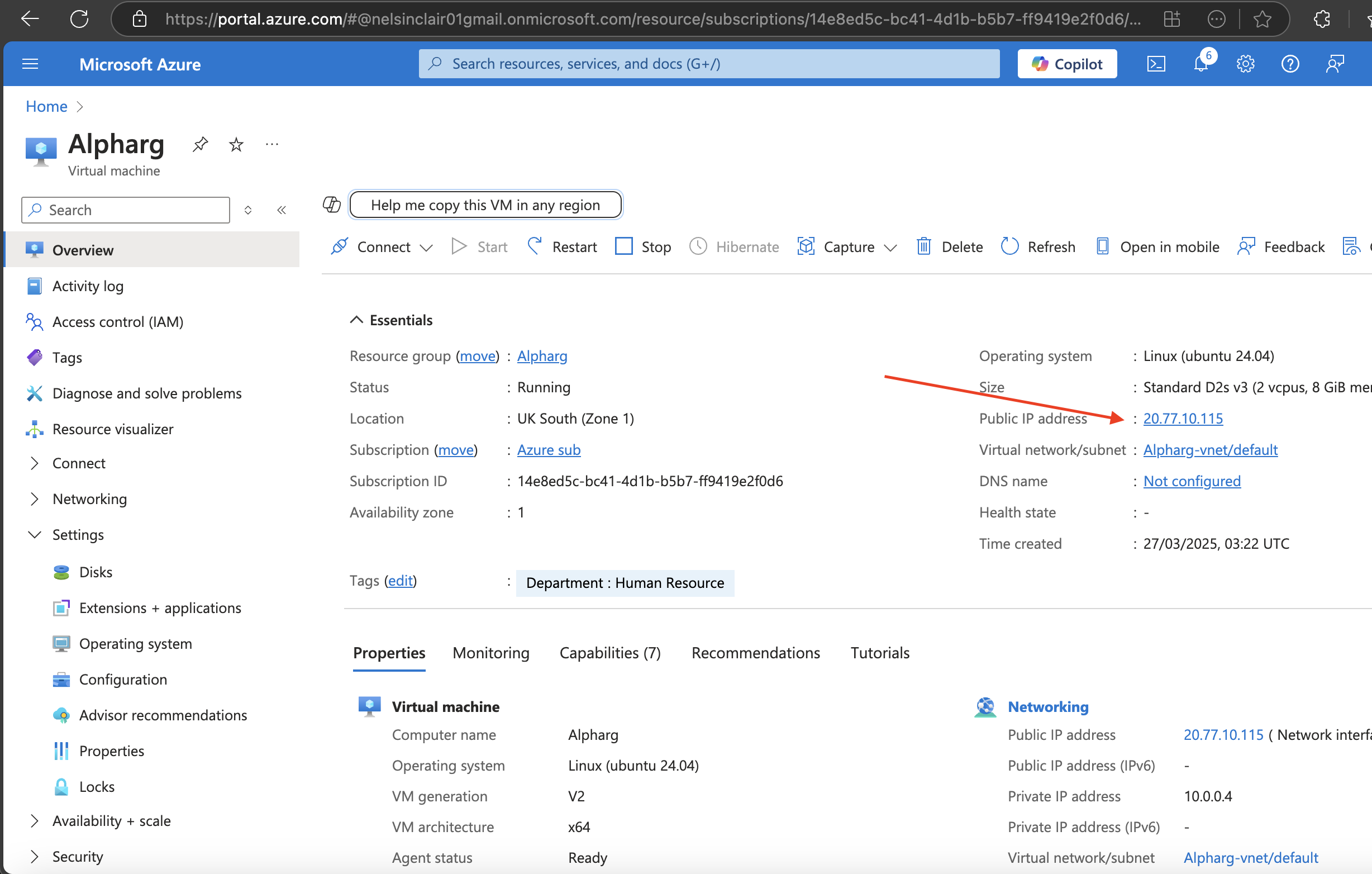Click the browser reload icon
The width and height of the screenshot is (1372, 874).
[x=79, y=19]
